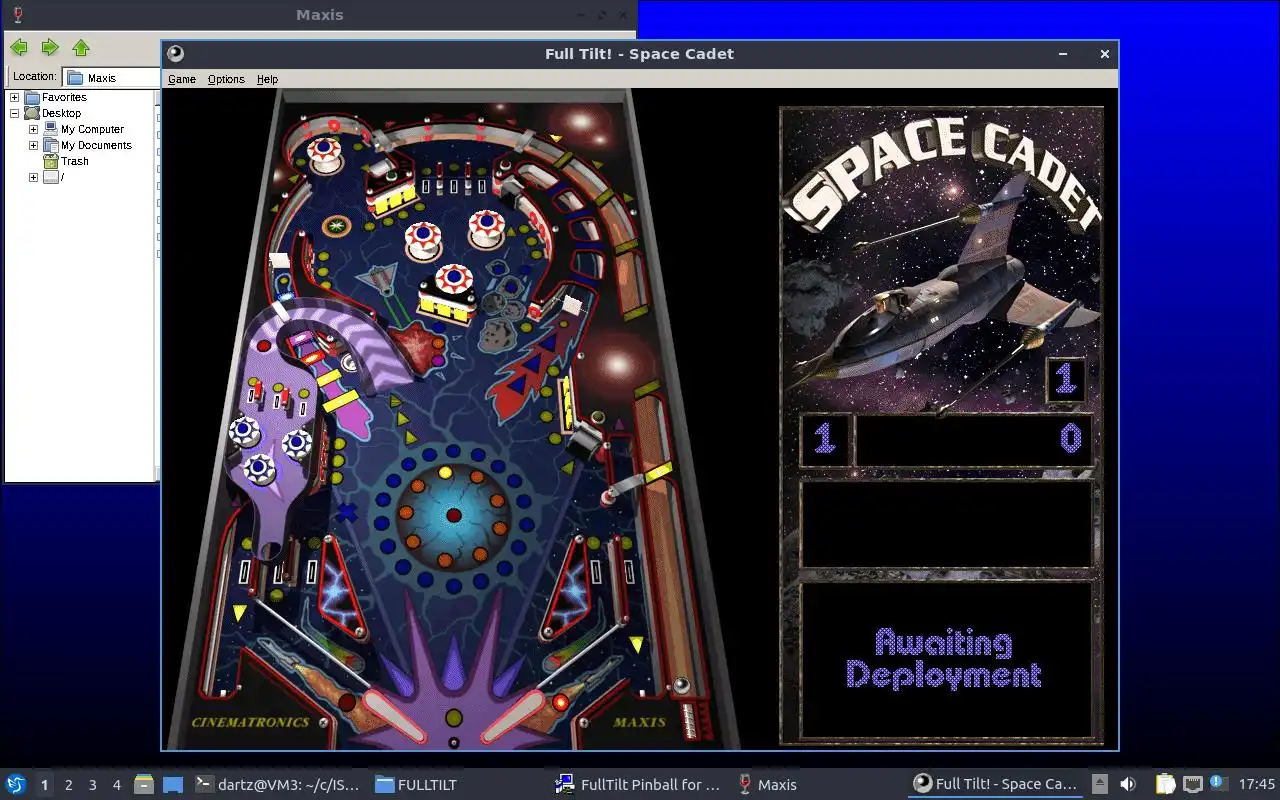Expand the My Documents tree node
Image resolution: width=1280 pixels, height=800 pixels.
33,145
